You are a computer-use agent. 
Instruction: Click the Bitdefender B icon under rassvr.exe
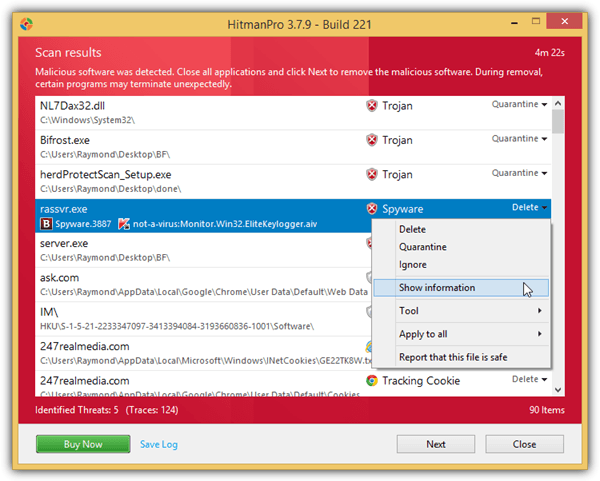[47, 225]
